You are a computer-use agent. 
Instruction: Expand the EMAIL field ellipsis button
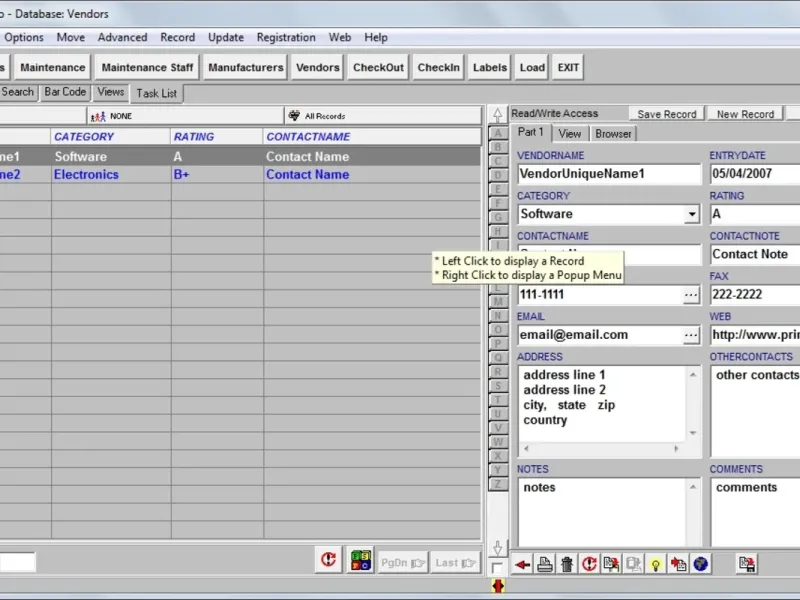[x=691, y=335]
